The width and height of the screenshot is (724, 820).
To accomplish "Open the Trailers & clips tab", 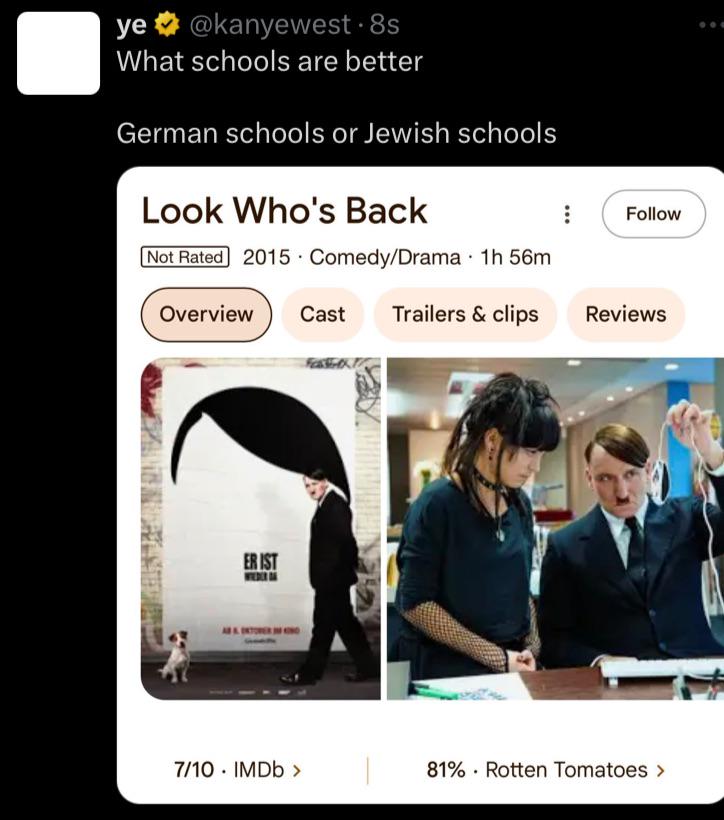I will click(x=465, y=314).
